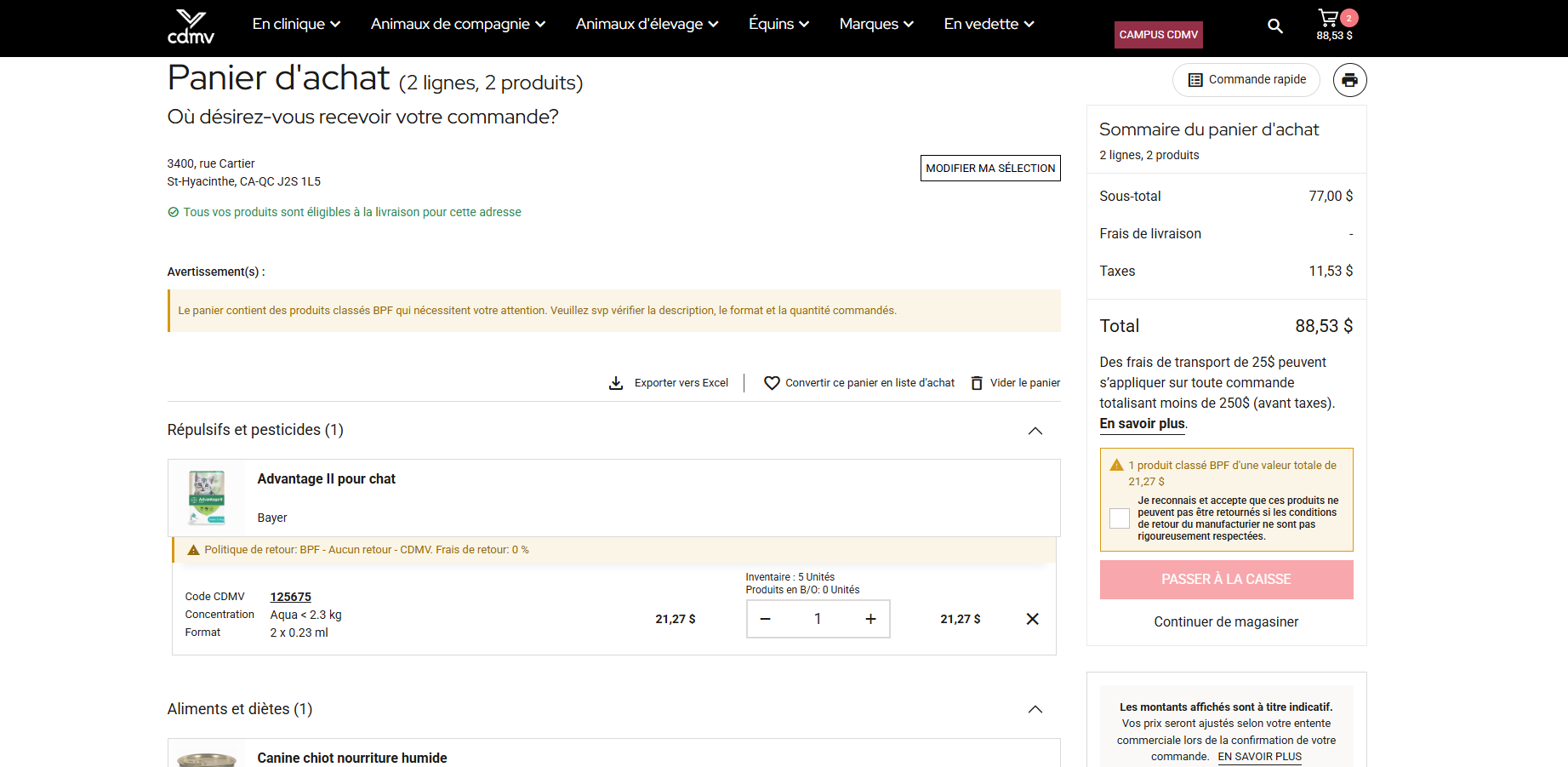Click the warning icon in BPF summary box
Image resolution: width=1568 pixels, height=767 pixels.
pyautogui.click(x=1116, y=465)
